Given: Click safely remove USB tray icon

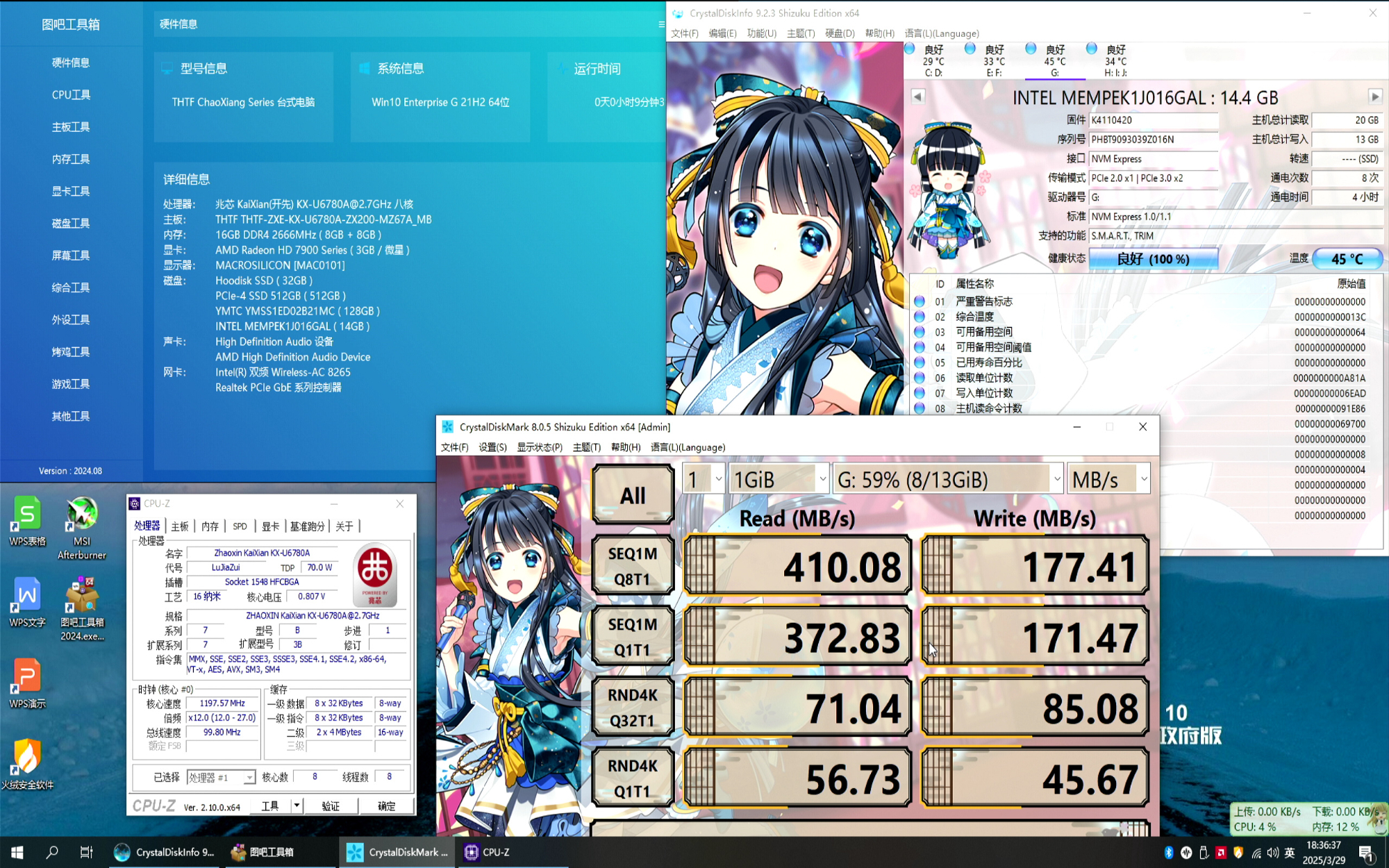Looking at the screenshot, I should tap(1204, 852).
